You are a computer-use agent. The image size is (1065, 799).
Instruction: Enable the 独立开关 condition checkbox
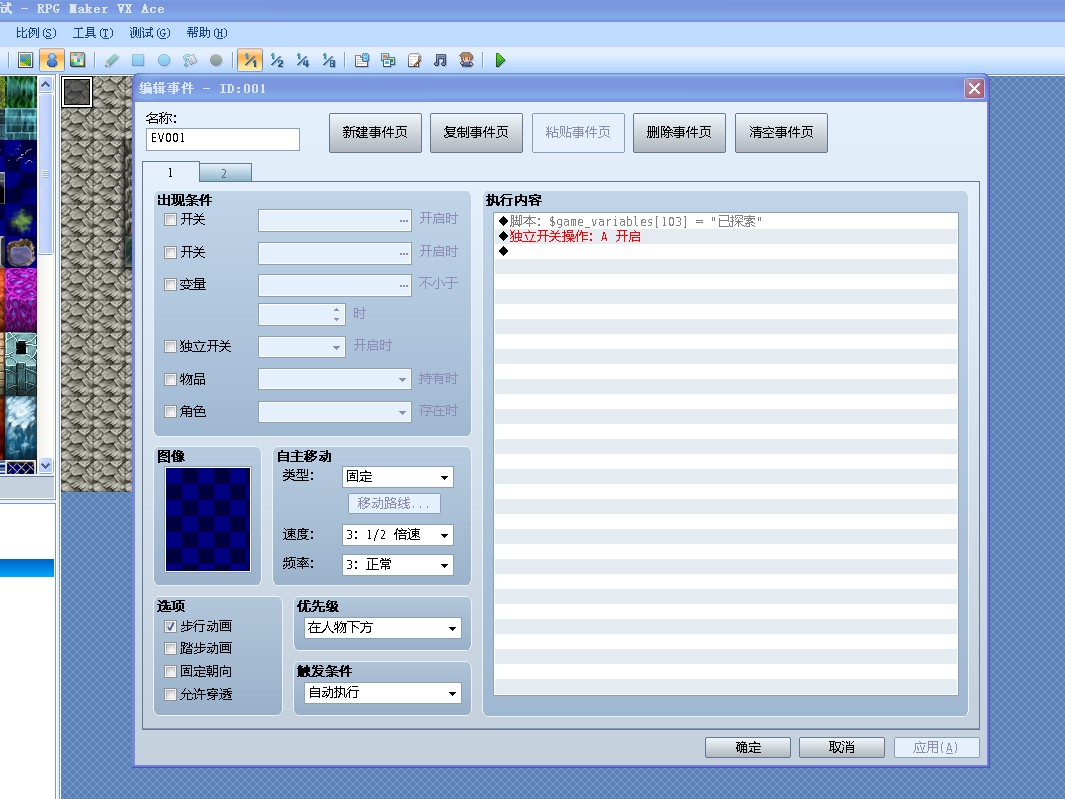(x=170, y=347)
